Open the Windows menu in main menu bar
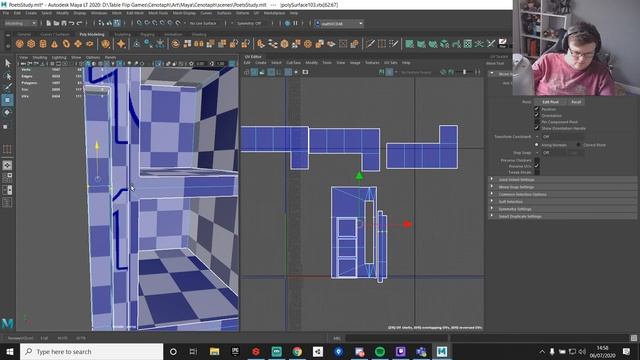The image size is (640, 360). pos(99,13)
